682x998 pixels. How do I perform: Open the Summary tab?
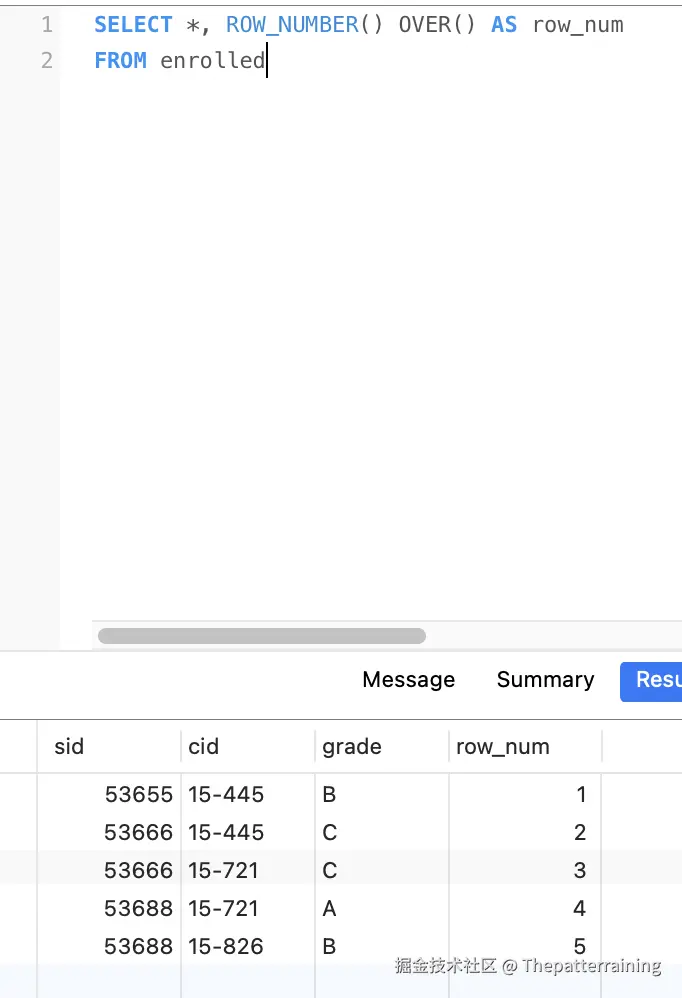pos(545,680)
